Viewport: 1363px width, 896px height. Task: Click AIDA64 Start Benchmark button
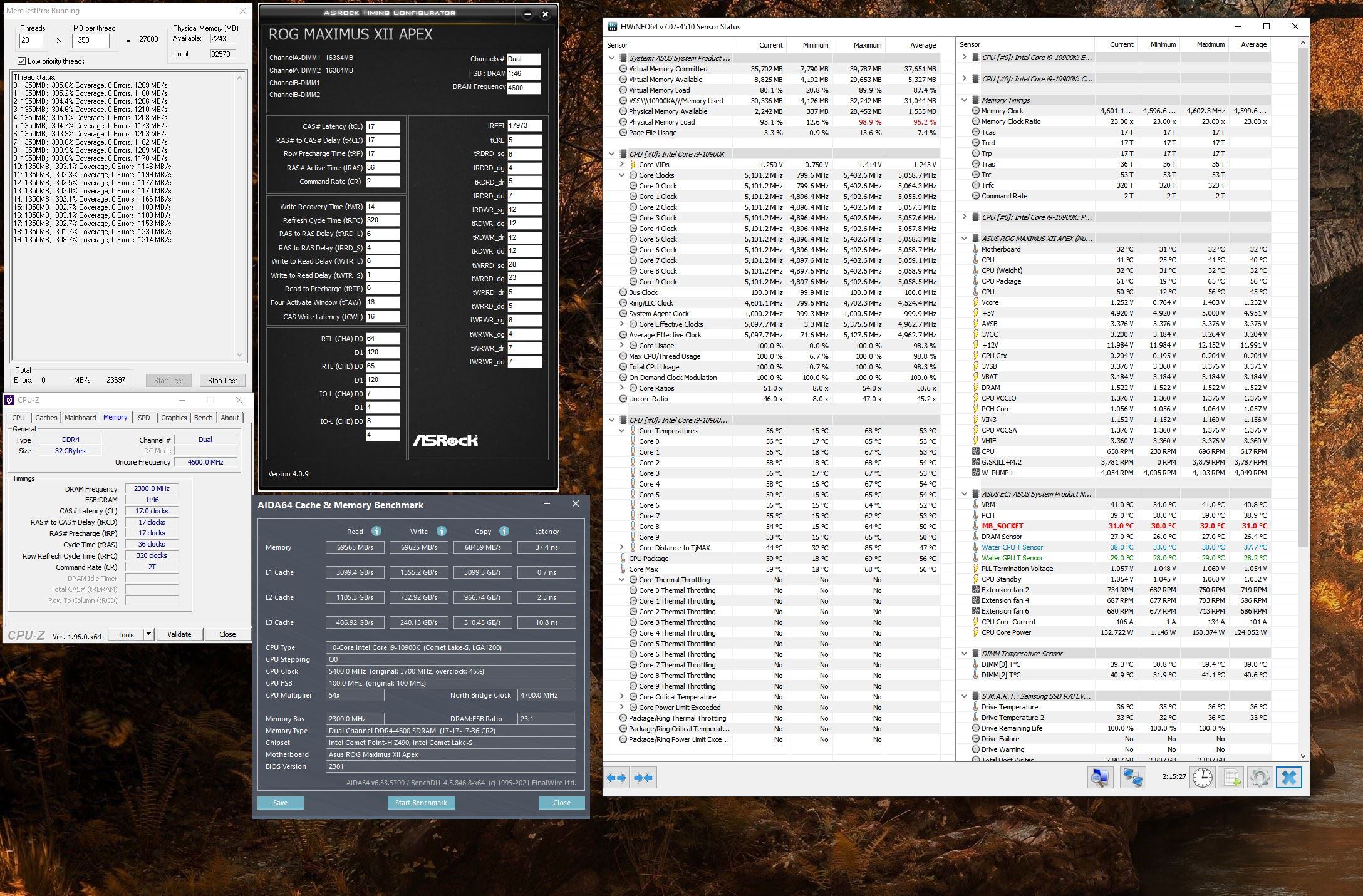421,803
